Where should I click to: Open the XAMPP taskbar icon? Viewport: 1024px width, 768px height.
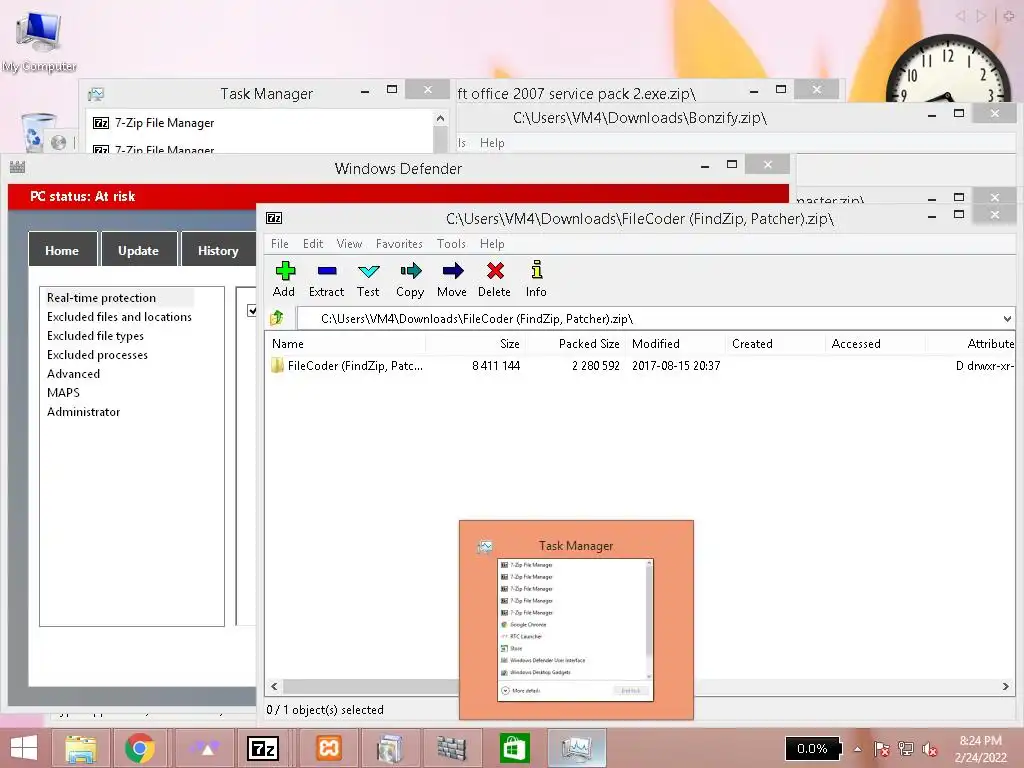(328, 748)
